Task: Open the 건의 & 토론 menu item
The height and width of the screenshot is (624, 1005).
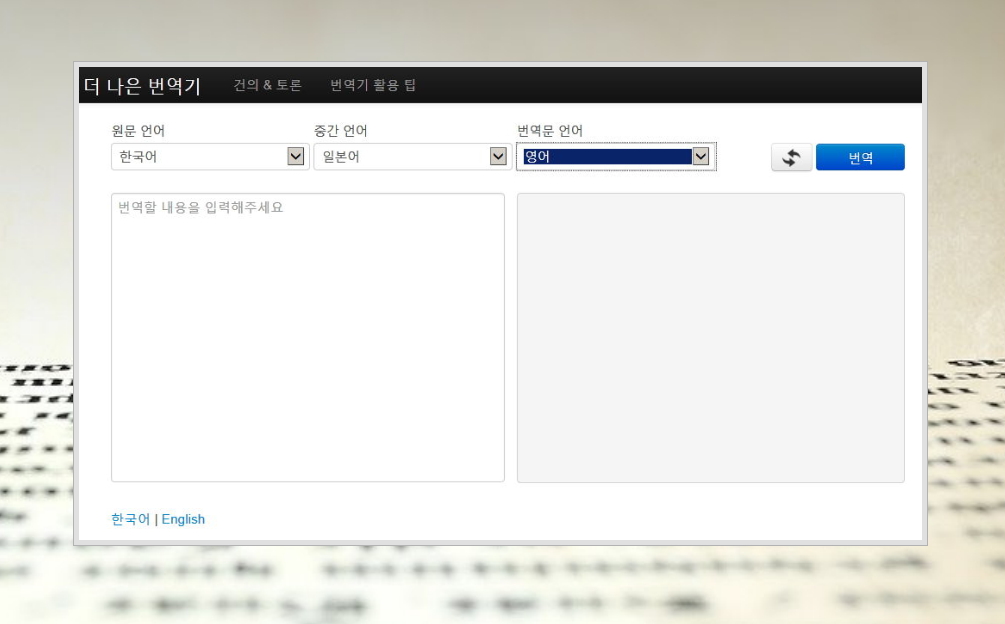Action: (267, 85)
